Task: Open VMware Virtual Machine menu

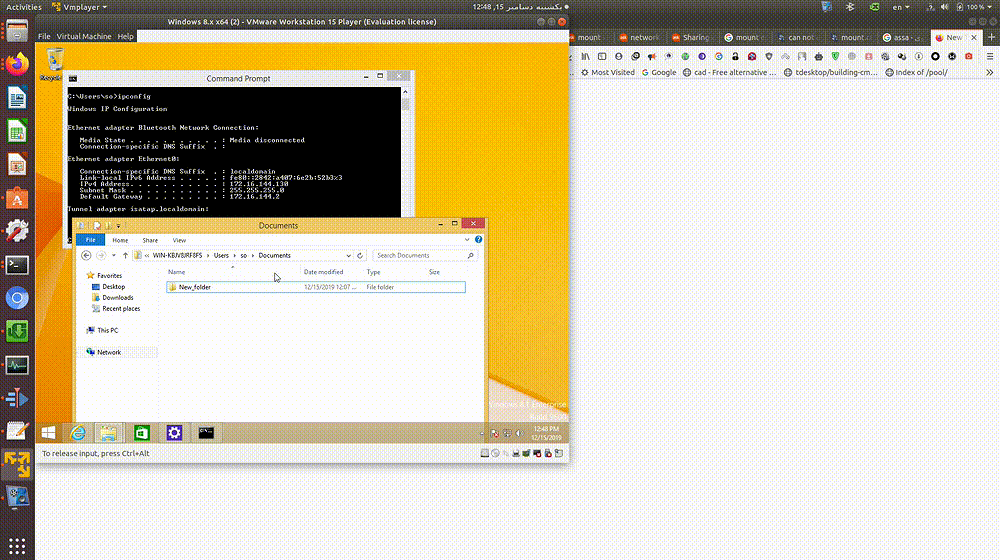Action: [84, 36]
